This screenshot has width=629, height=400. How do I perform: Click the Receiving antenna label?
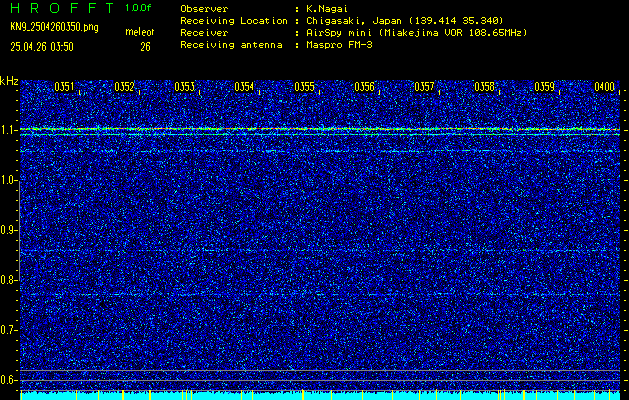coord(231,45)
